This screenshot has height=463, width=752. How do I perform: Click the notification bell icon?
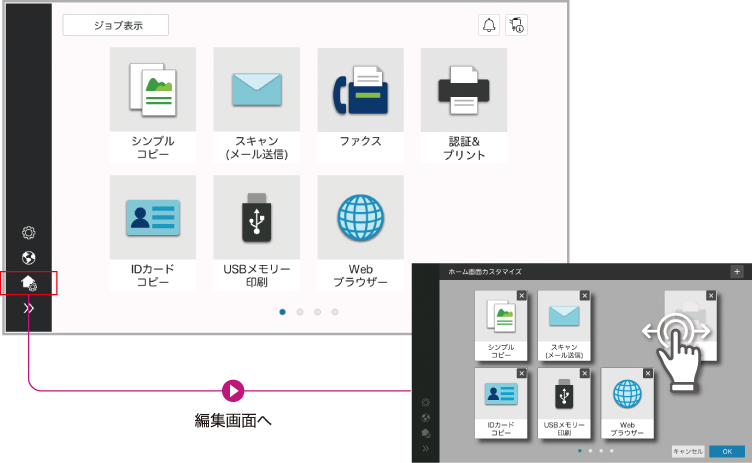[x=489, y=26]
